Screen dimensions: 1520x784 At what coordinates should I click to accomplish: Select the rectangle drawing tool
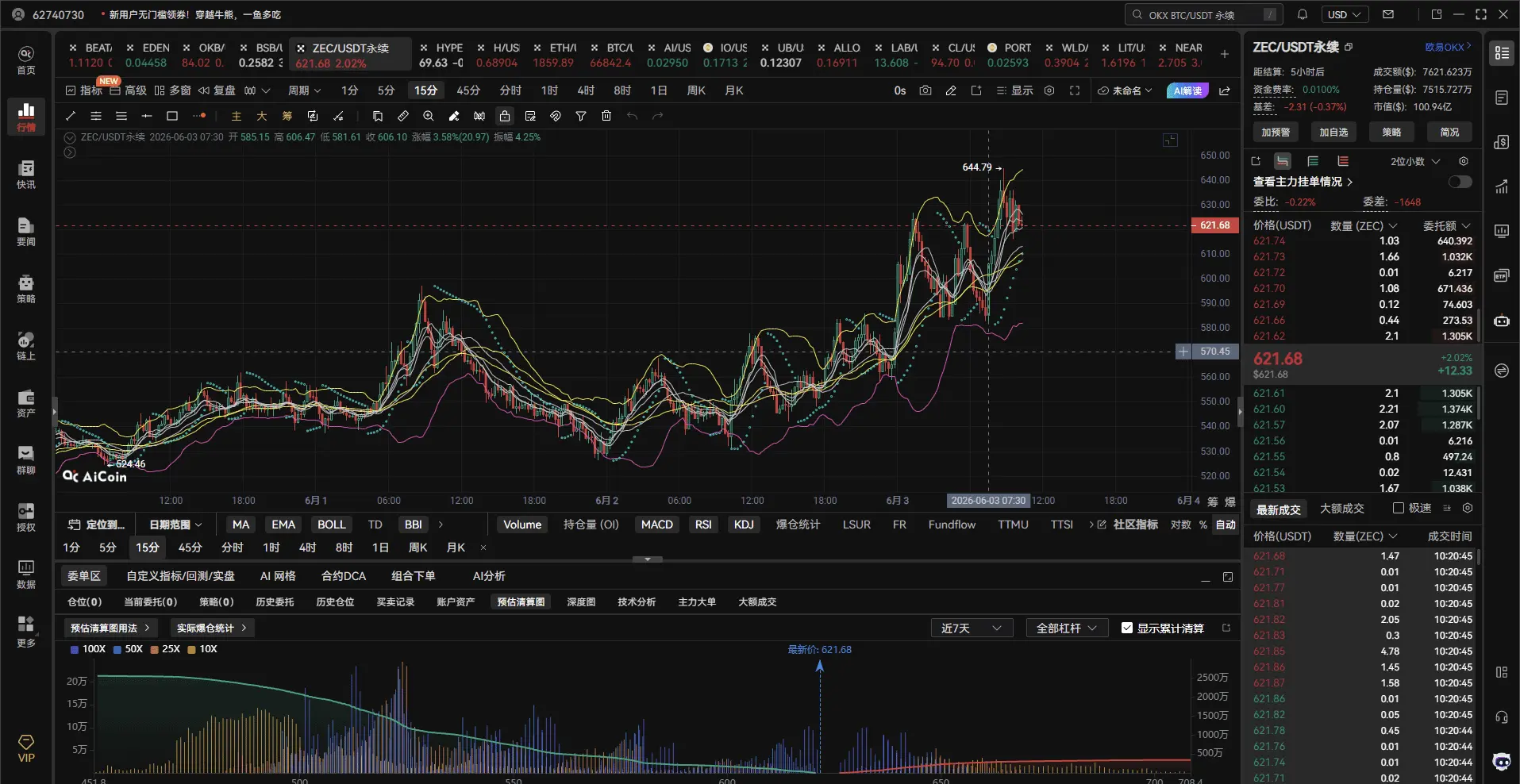pyautogui.click(x=172, y=116)
